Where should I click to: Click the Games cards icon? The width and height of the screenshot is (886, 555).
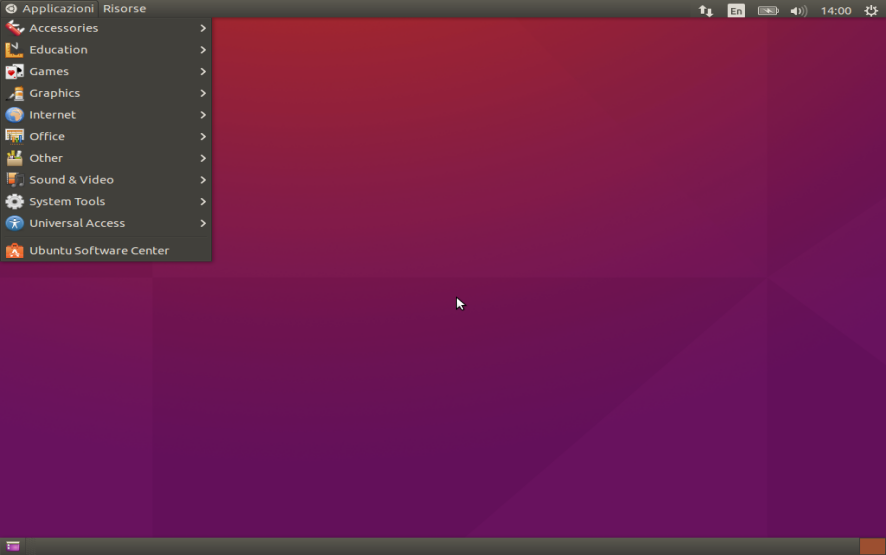14,72
